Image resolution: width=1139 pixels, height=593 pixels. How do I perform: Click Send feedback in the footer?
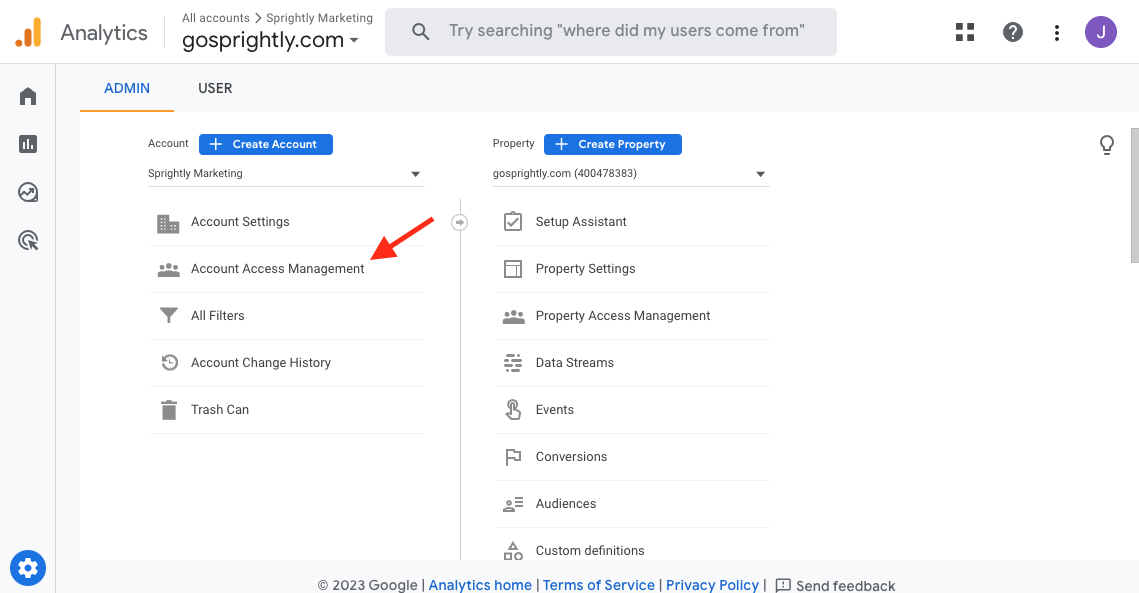[x=835, y=585]
